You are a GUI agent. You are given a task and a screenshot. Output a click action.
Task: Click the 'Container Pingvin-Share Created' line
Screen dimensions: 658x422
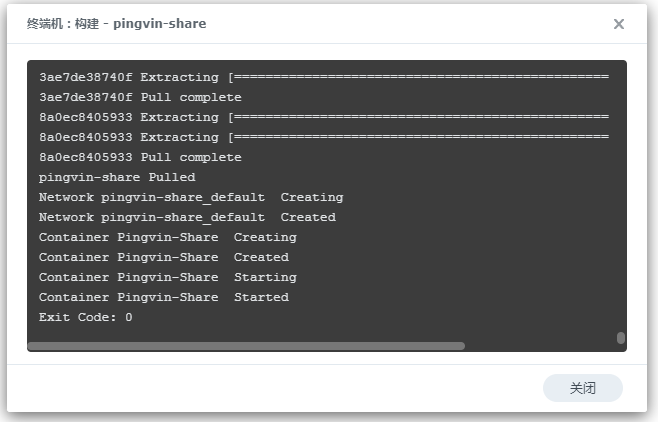pos(163,257)
